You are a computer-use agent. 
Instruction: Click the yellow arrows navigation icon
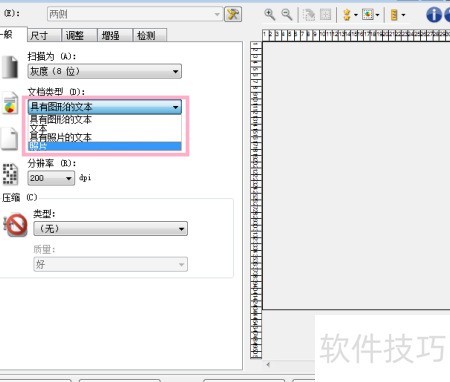[x=347, y=15]
